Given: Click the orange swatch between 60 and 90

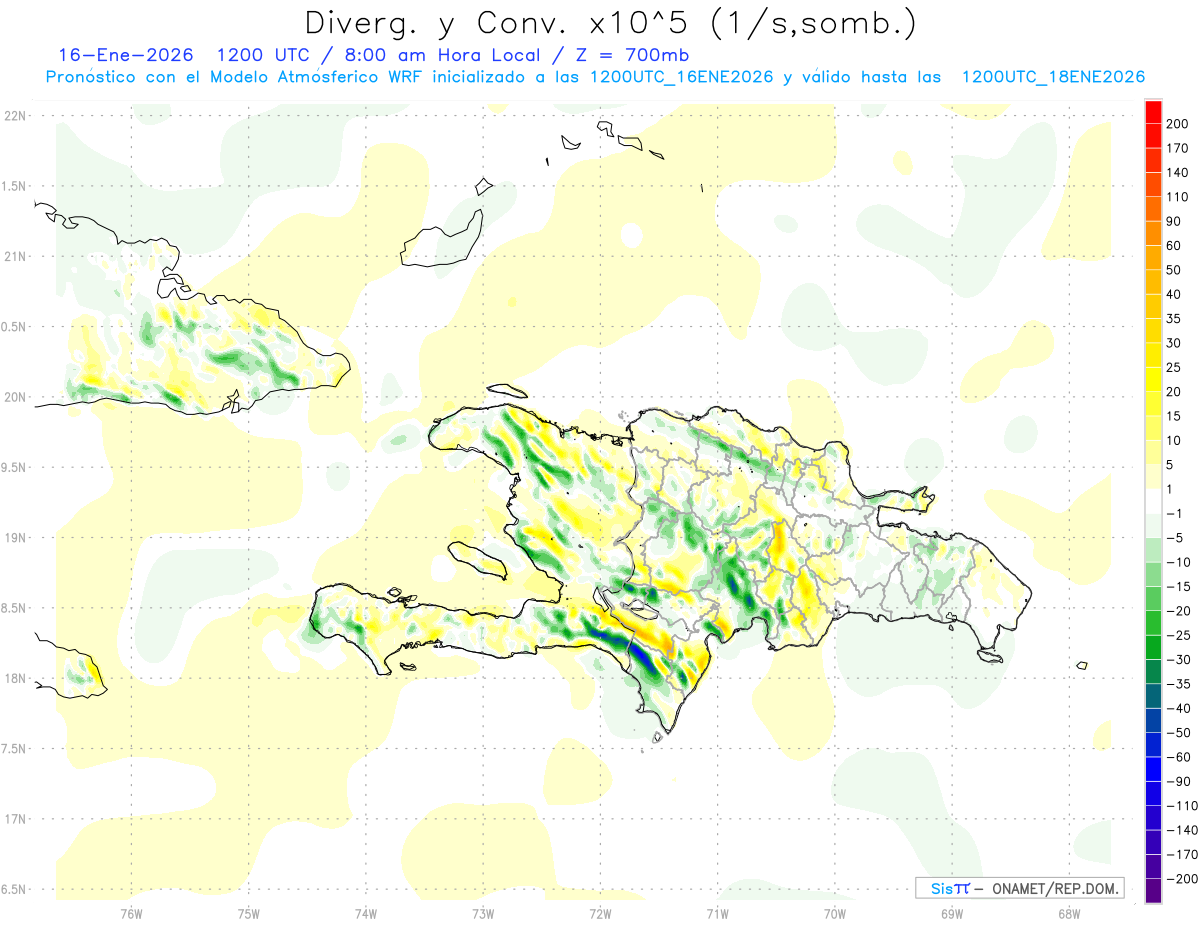Looking at the screenshot, I should [1153, 234].
